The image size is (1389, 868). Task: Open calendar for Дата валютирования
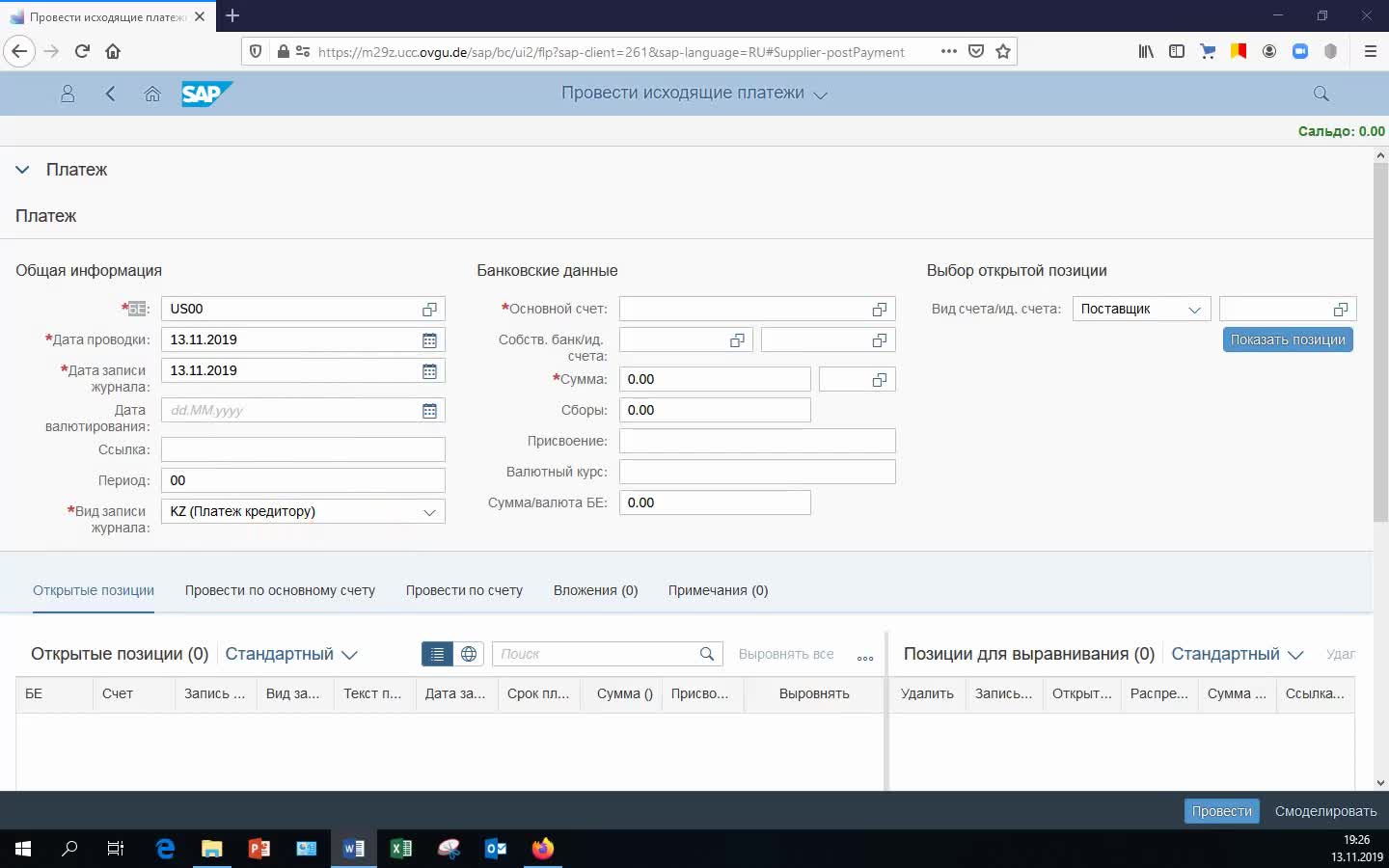pyautogui.click(x=429, y=411)
